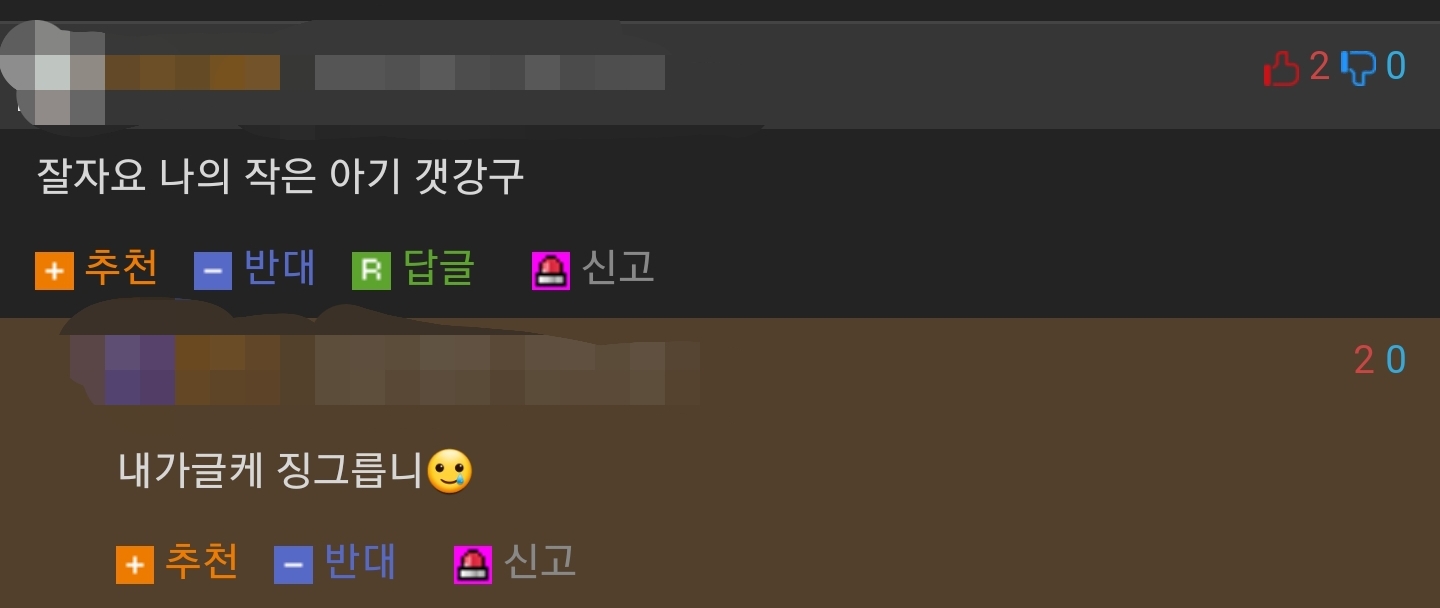Image resolution: width=1440 pixels, height=608 pixels.
Task: Recommend the first comment via 추천
Action: [x=121, y=268]
